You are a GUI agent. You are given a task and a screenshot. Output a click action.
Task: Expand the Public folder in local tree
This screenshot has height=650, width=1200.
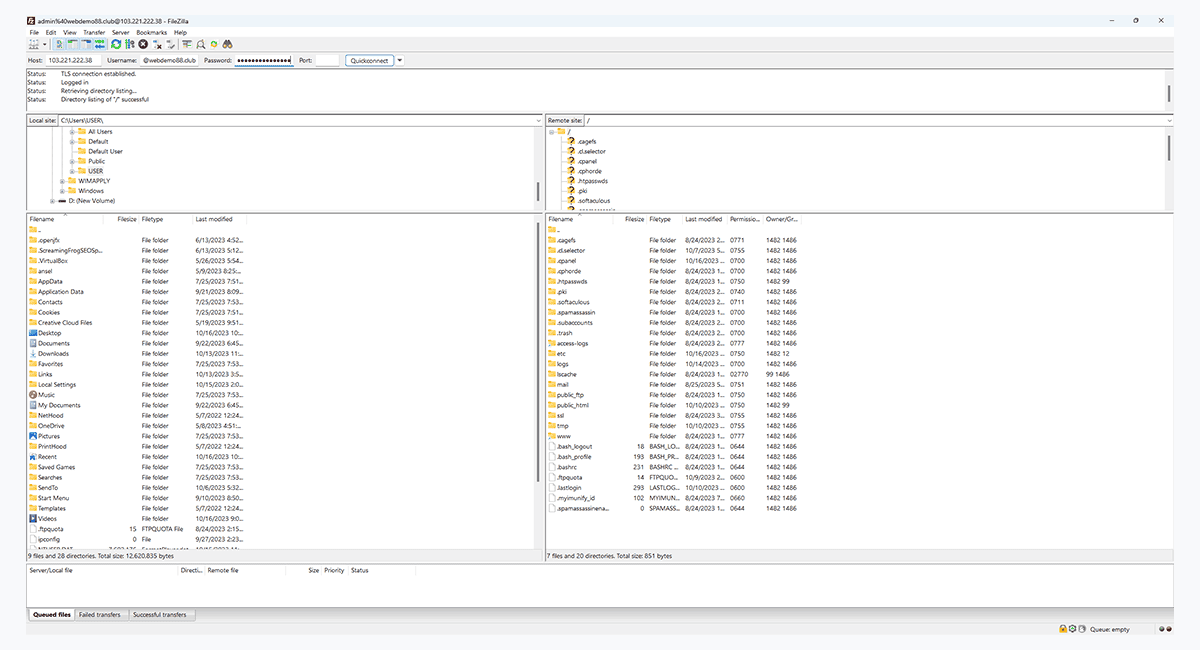click(x=72, y=161)
